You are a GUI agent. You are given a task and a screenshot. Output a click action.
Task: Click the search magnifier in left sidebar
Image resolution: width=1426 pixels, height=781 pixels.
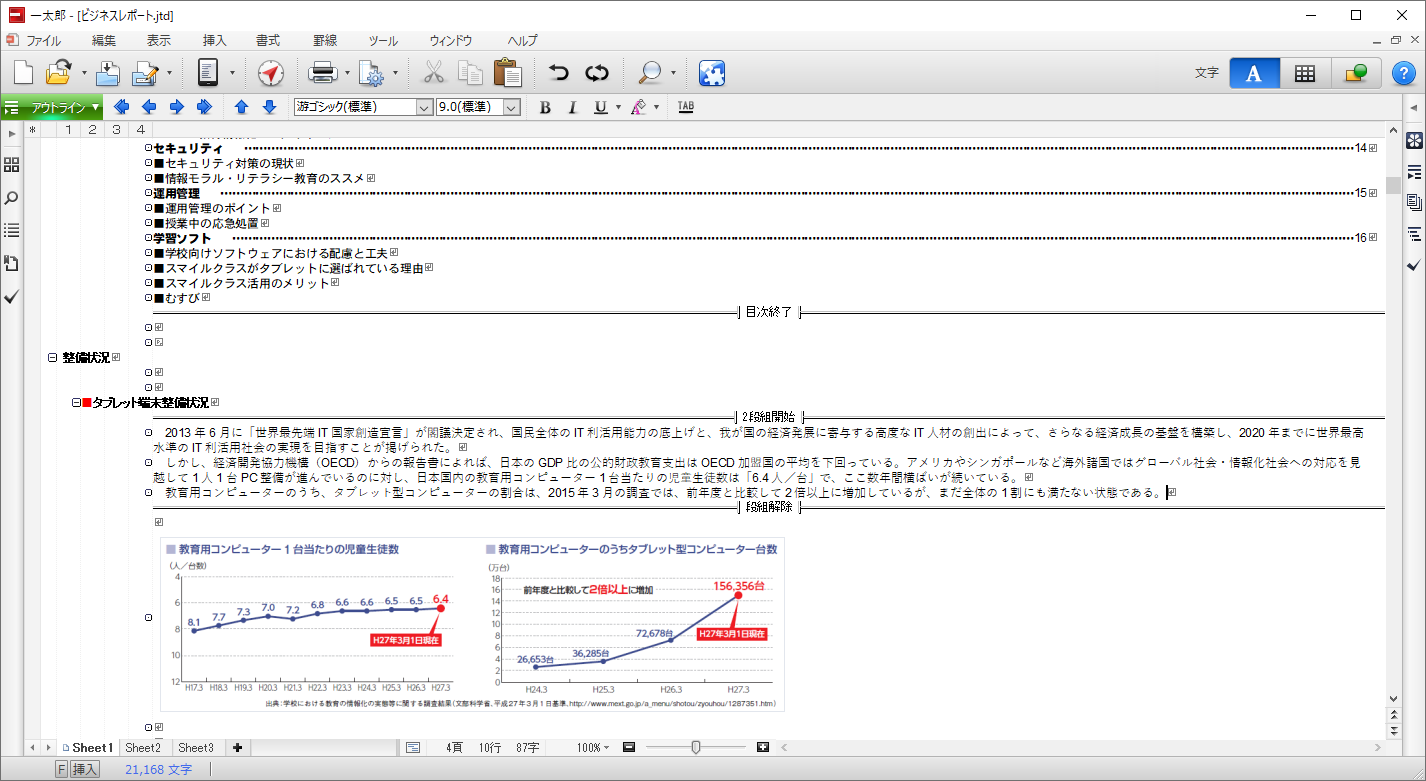pyautogui.click(x=12, y=198)
